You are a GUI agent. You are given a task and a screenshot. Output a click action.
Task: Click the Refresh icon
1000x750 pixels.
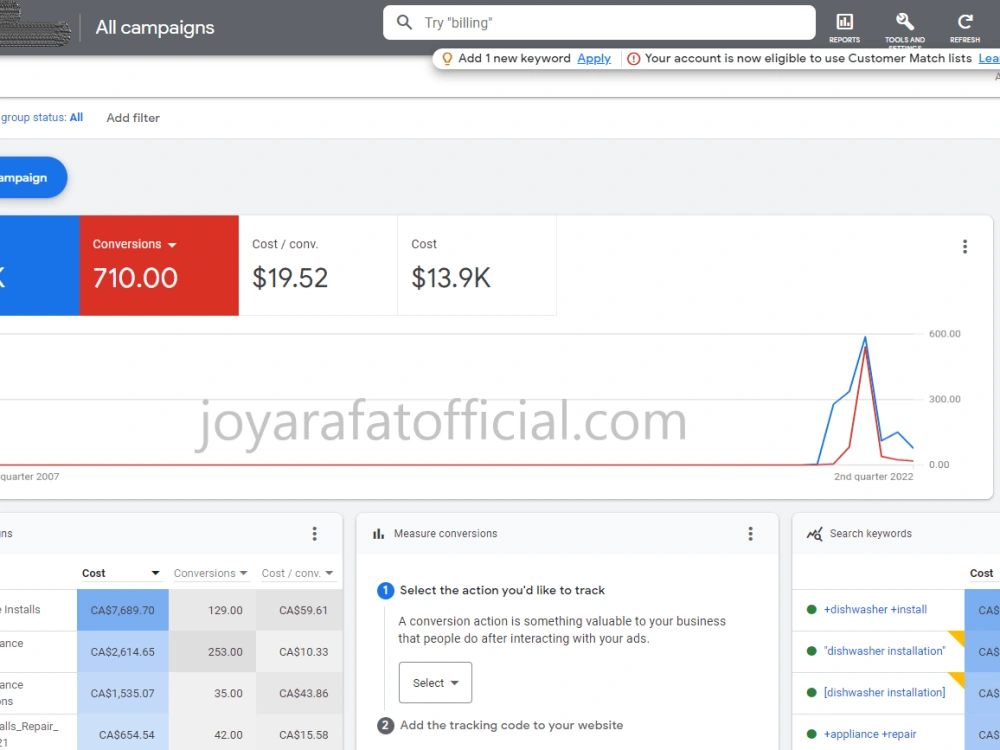[965, 22]
